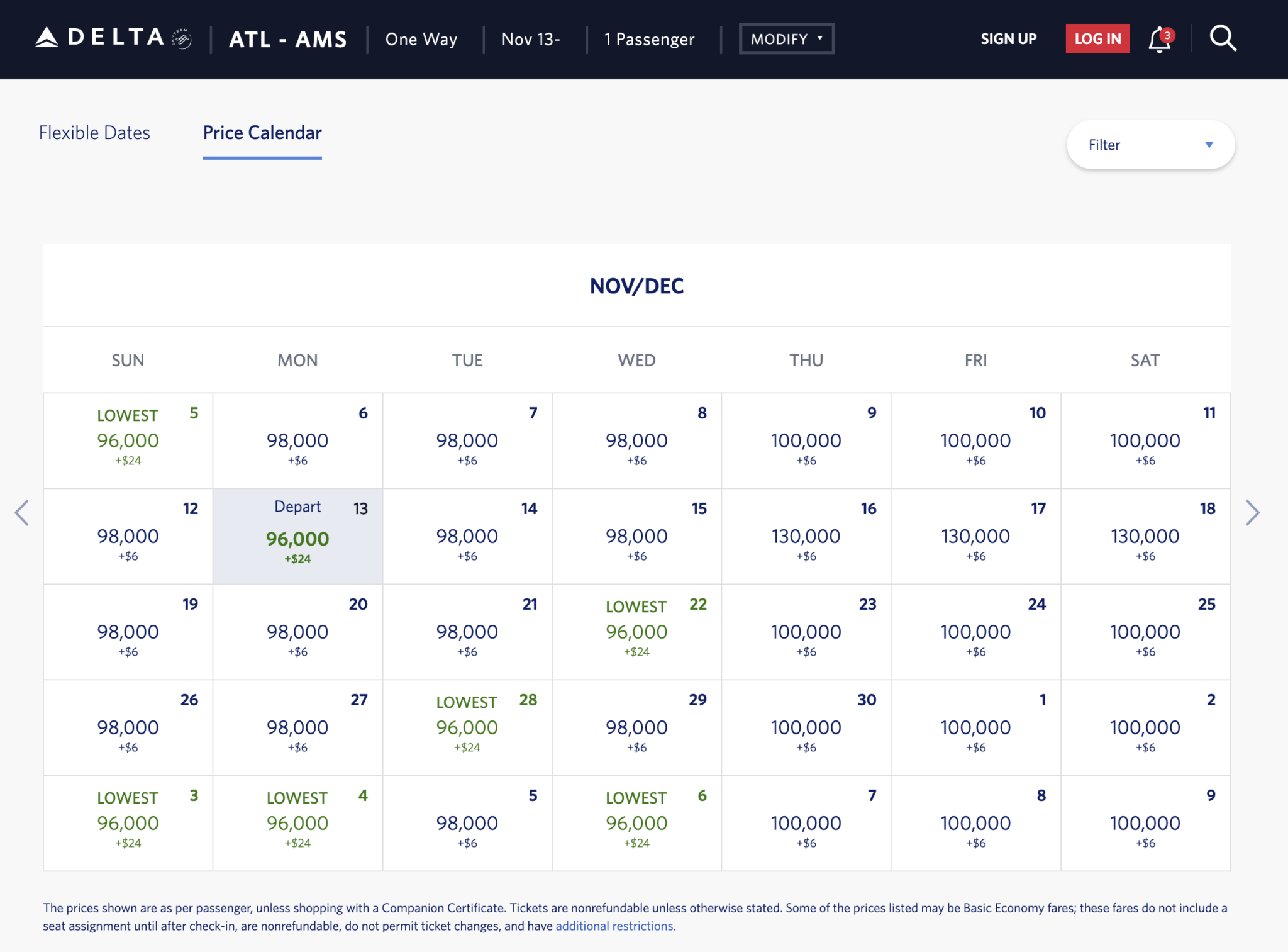Click the SIGN UP link
The image size is (1288, 952).
tap(1008, 38)
